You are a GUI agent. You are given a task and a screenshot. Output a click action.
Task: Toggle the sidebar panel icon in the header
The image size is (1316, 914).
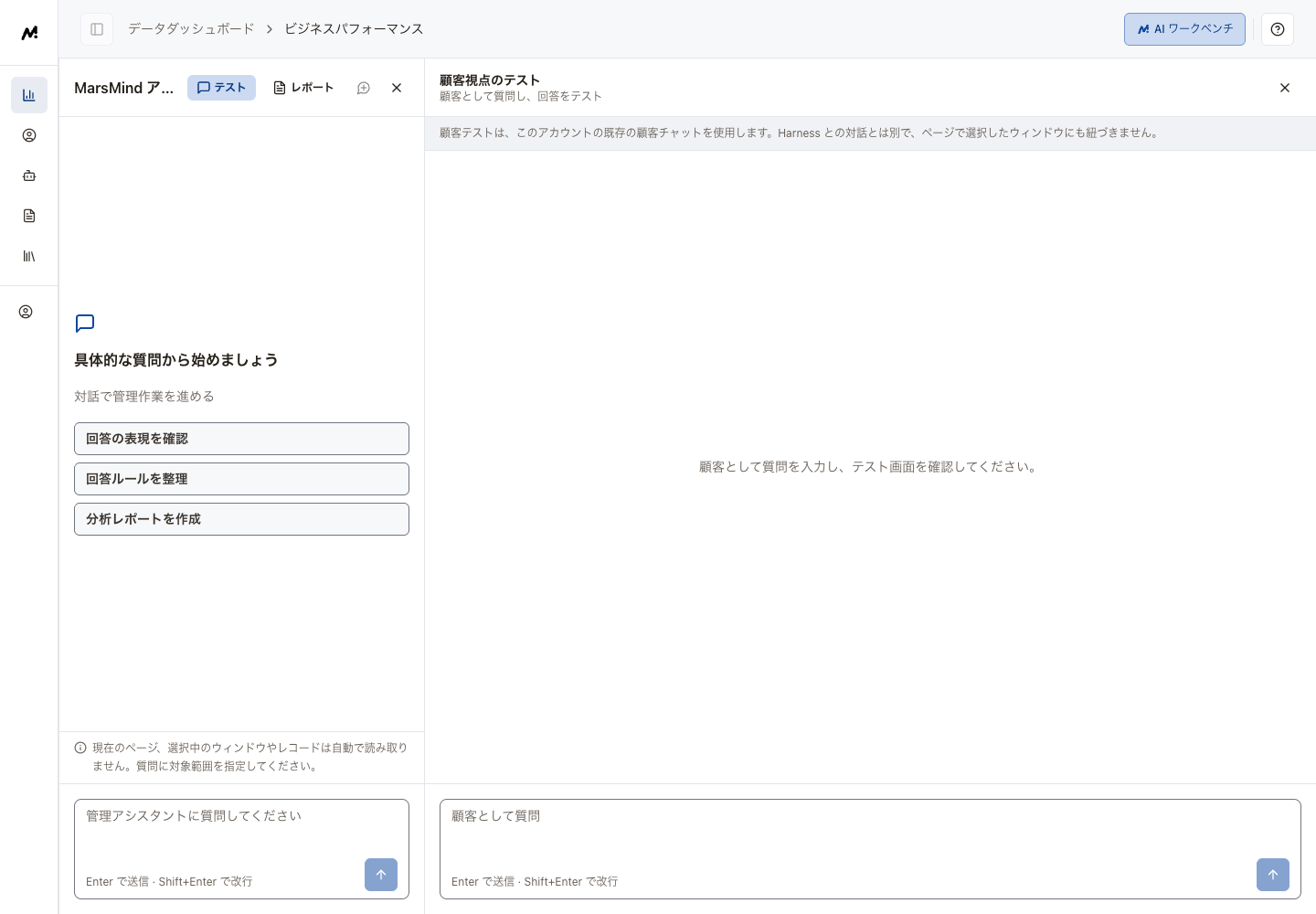point(97,29)
